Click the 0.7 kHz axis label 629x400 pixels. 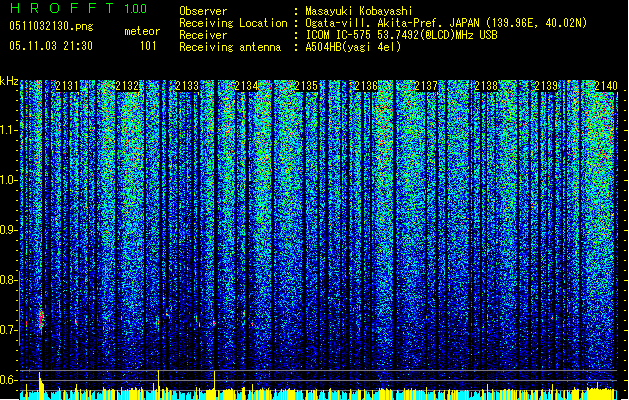[8, 330]
